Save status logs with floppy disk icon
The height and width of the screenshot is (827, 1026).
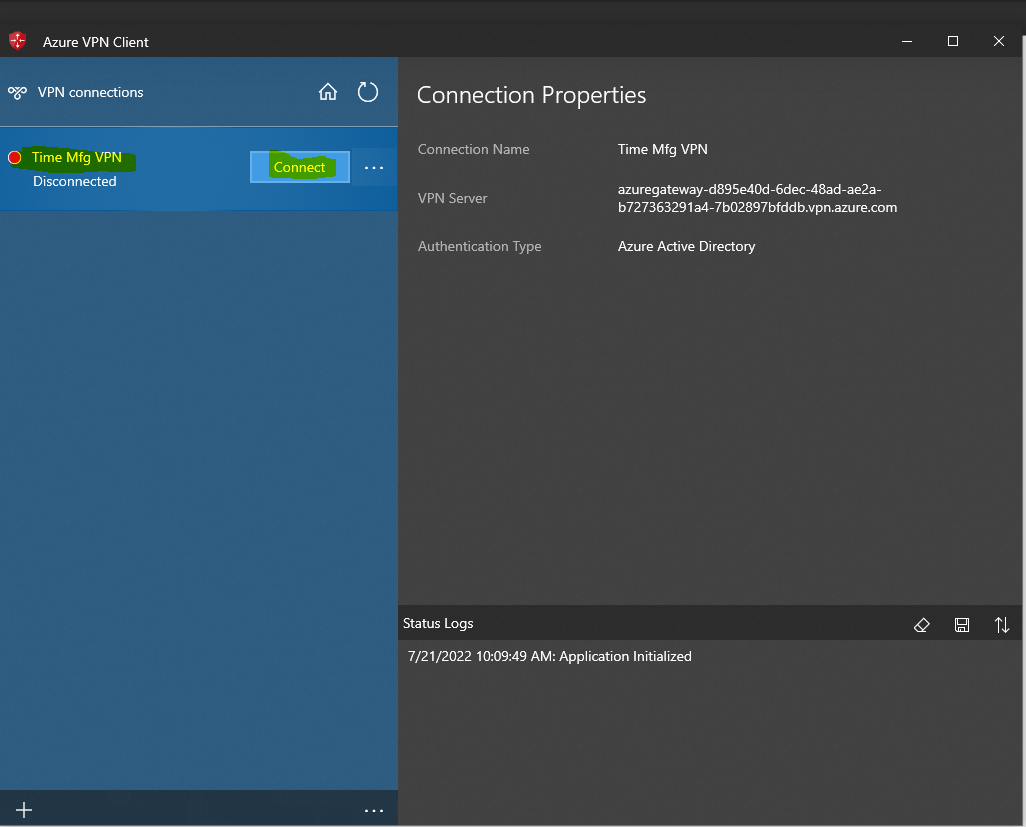point(962,625)
